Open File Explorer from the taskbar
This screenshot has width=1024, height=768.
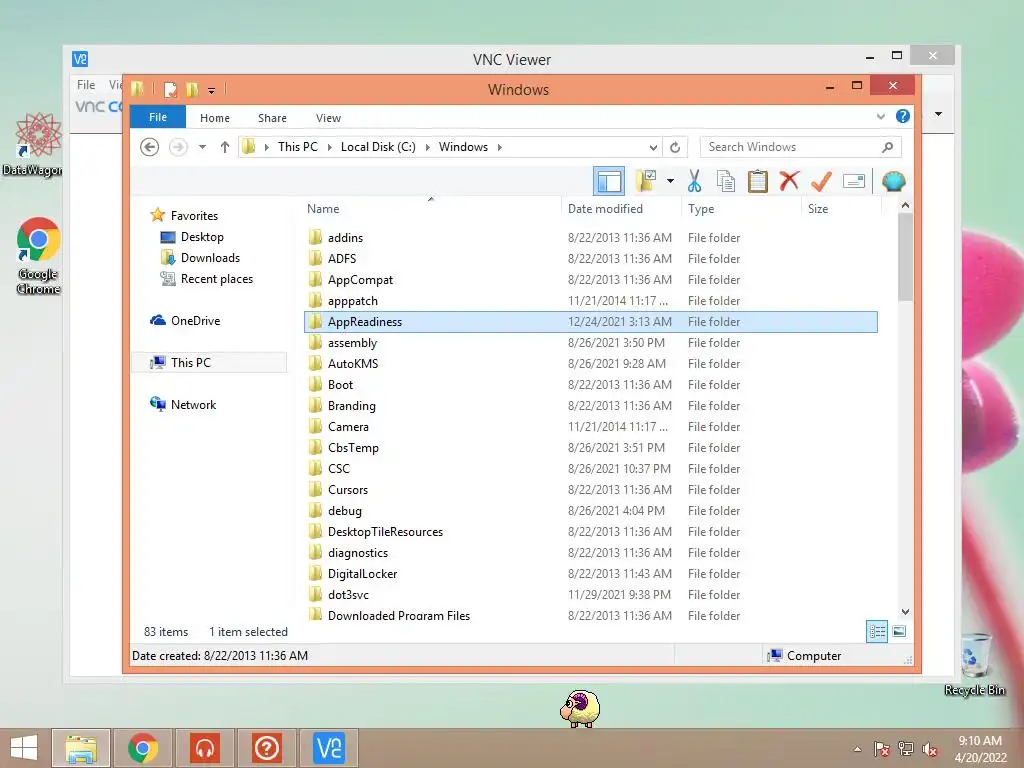click(81, 748)
